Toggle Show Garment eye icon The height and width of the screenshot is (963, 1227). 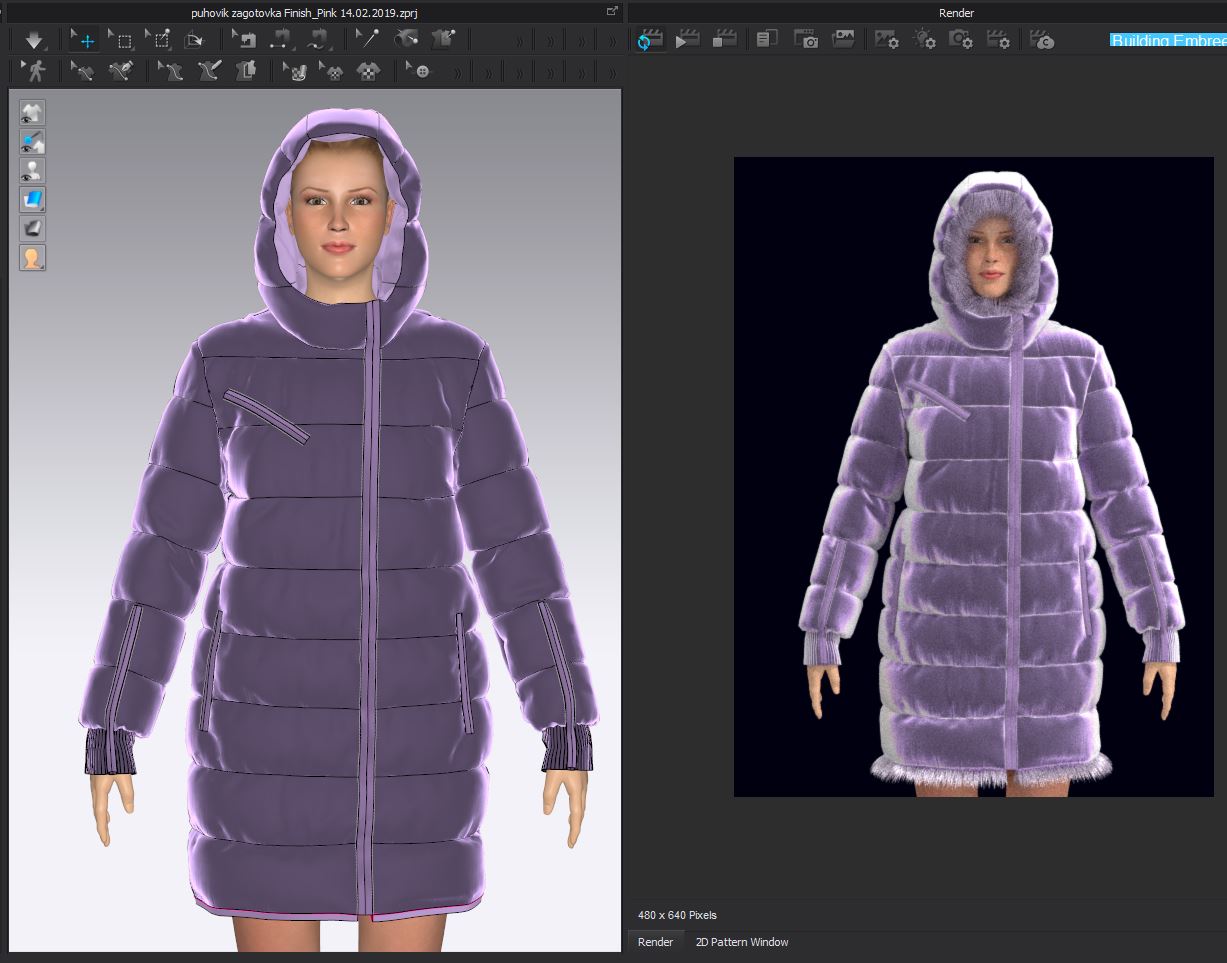(33, 113)
